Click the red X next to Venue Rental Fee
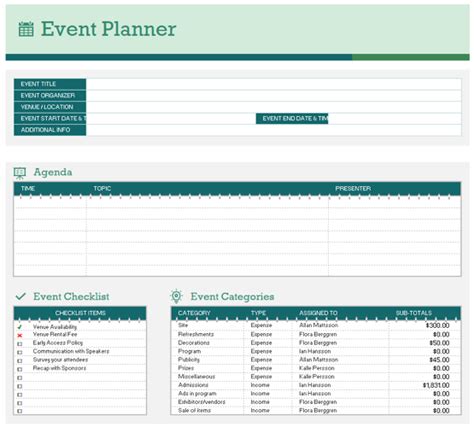The height and width of the screenshot is (427, 474). pos(20,335)
